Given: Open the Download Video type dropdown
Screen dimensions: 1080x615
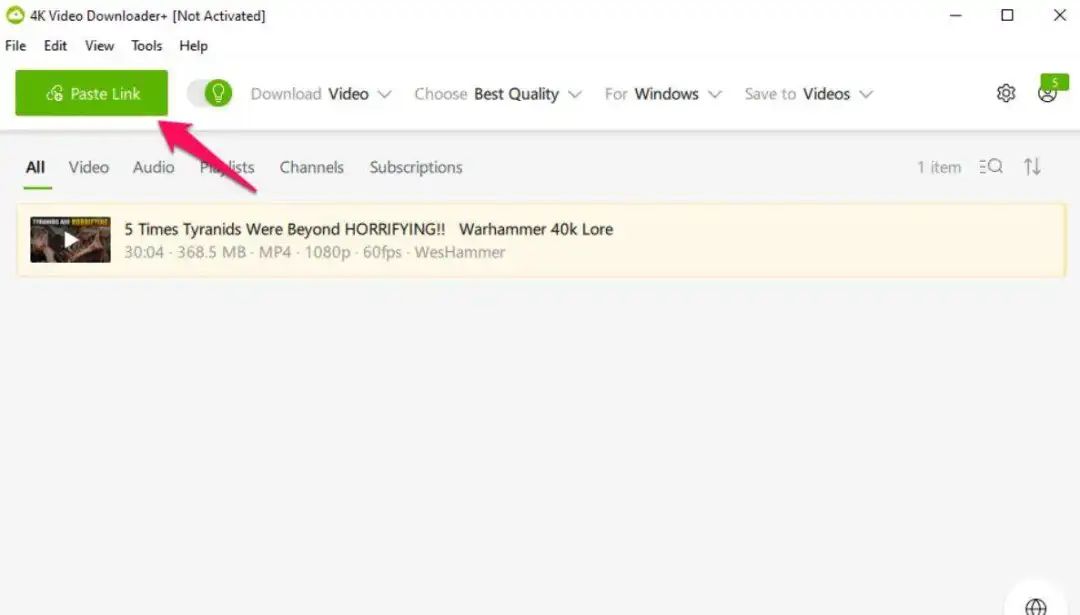Looking at the screenshot, I should [x=321, y=94].
